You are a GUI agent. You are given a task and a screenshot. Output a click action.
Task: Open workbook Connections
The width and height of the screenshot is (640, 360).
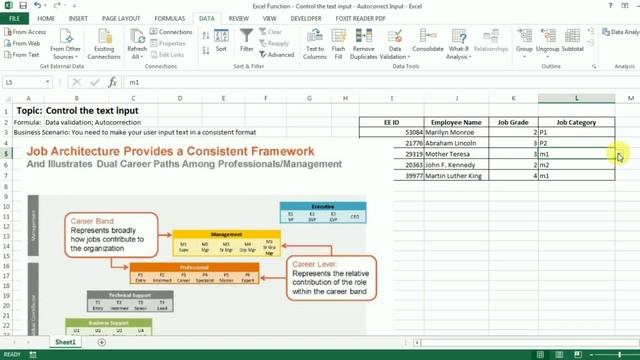click(171, 32)
